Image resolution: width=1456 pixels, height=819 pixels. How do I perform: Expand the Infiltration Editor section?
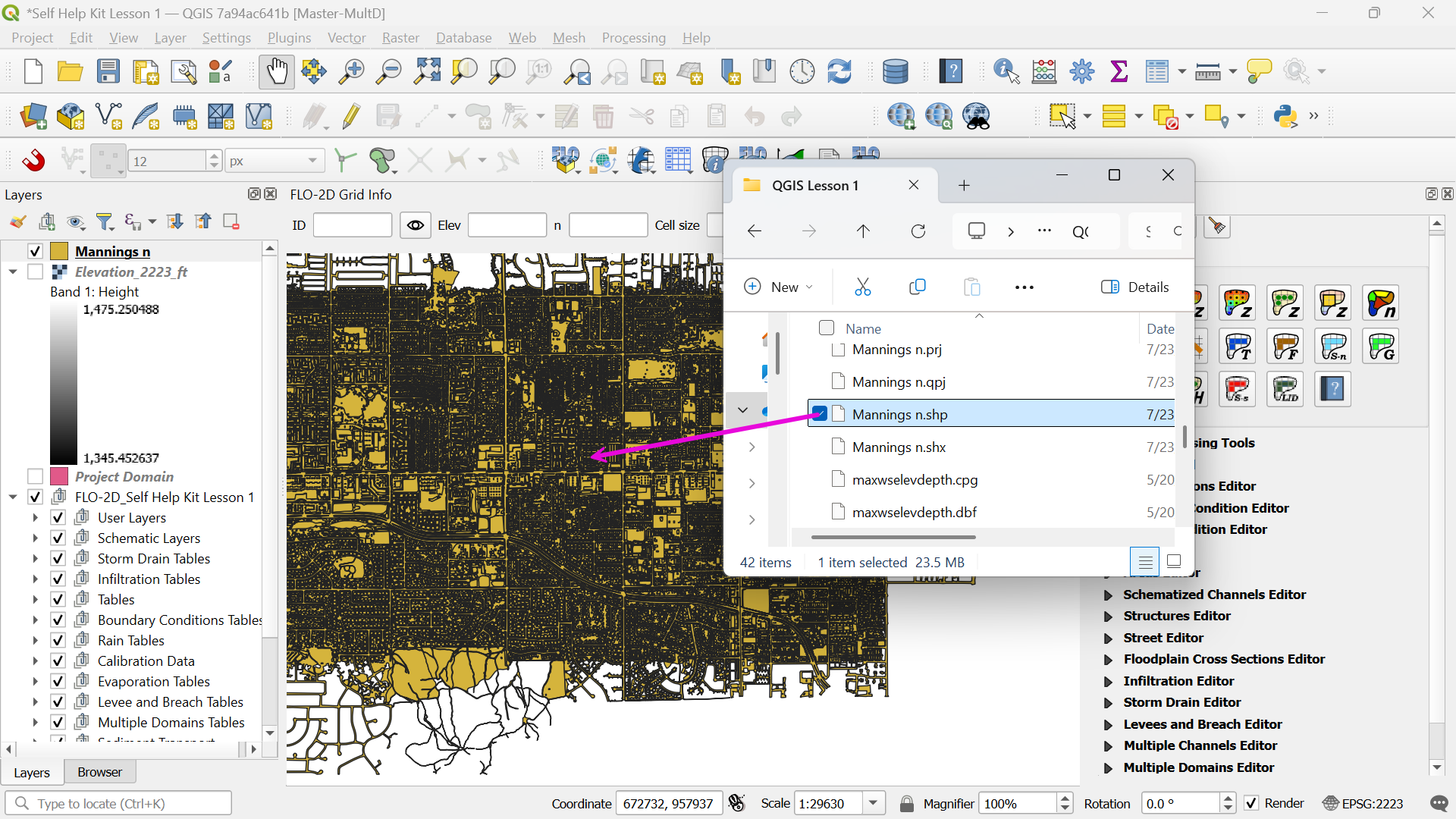tap(1108, 682)
